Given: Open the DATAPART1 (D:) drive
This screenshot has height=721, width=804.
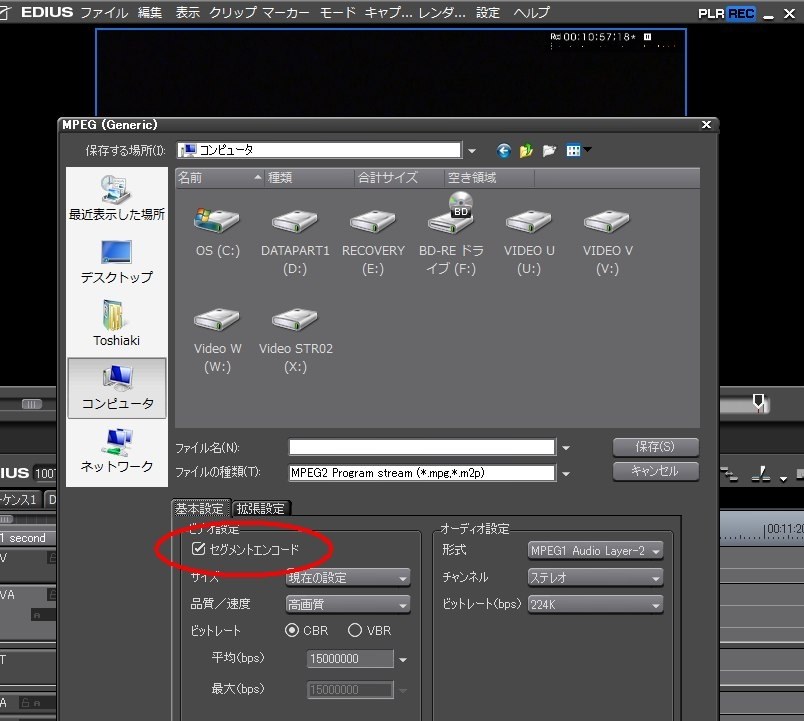Looking at the screenshot, I should [295, 240].
